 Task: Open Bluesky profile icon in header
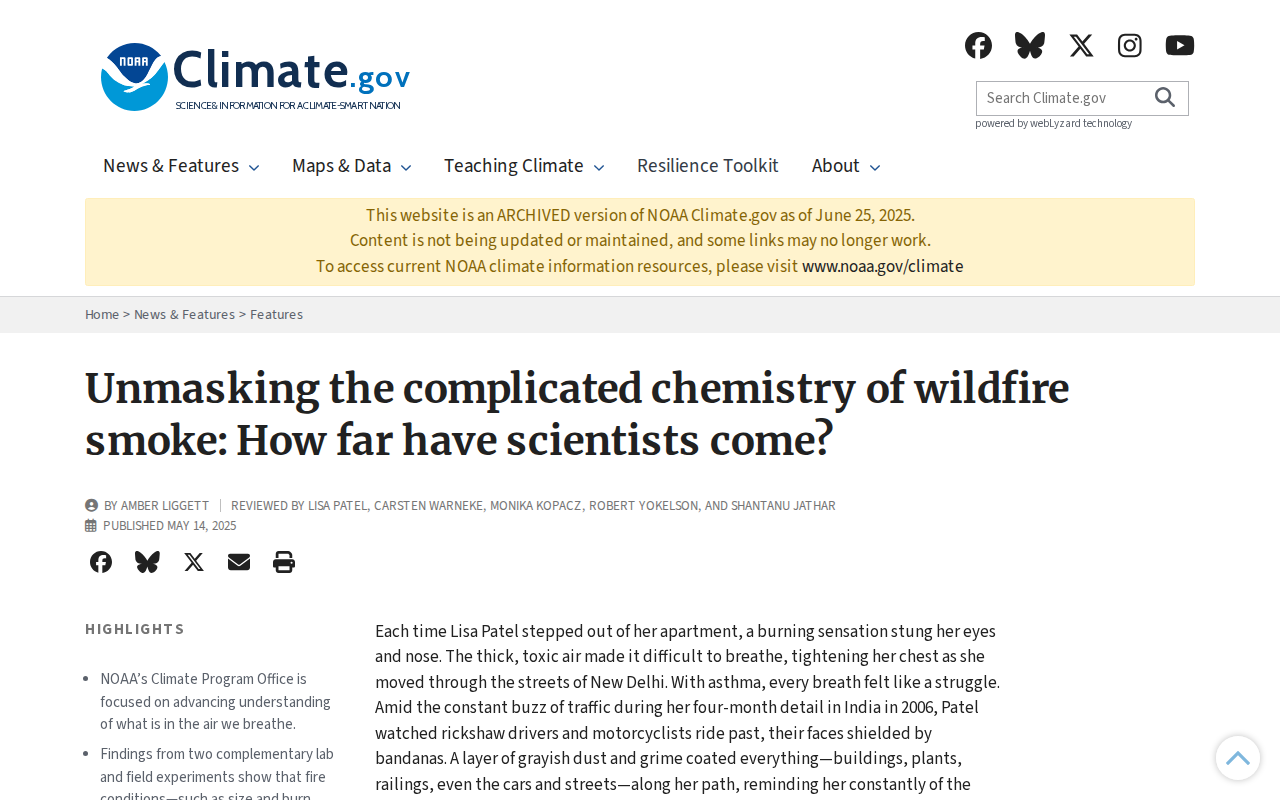coord(1030,45)
